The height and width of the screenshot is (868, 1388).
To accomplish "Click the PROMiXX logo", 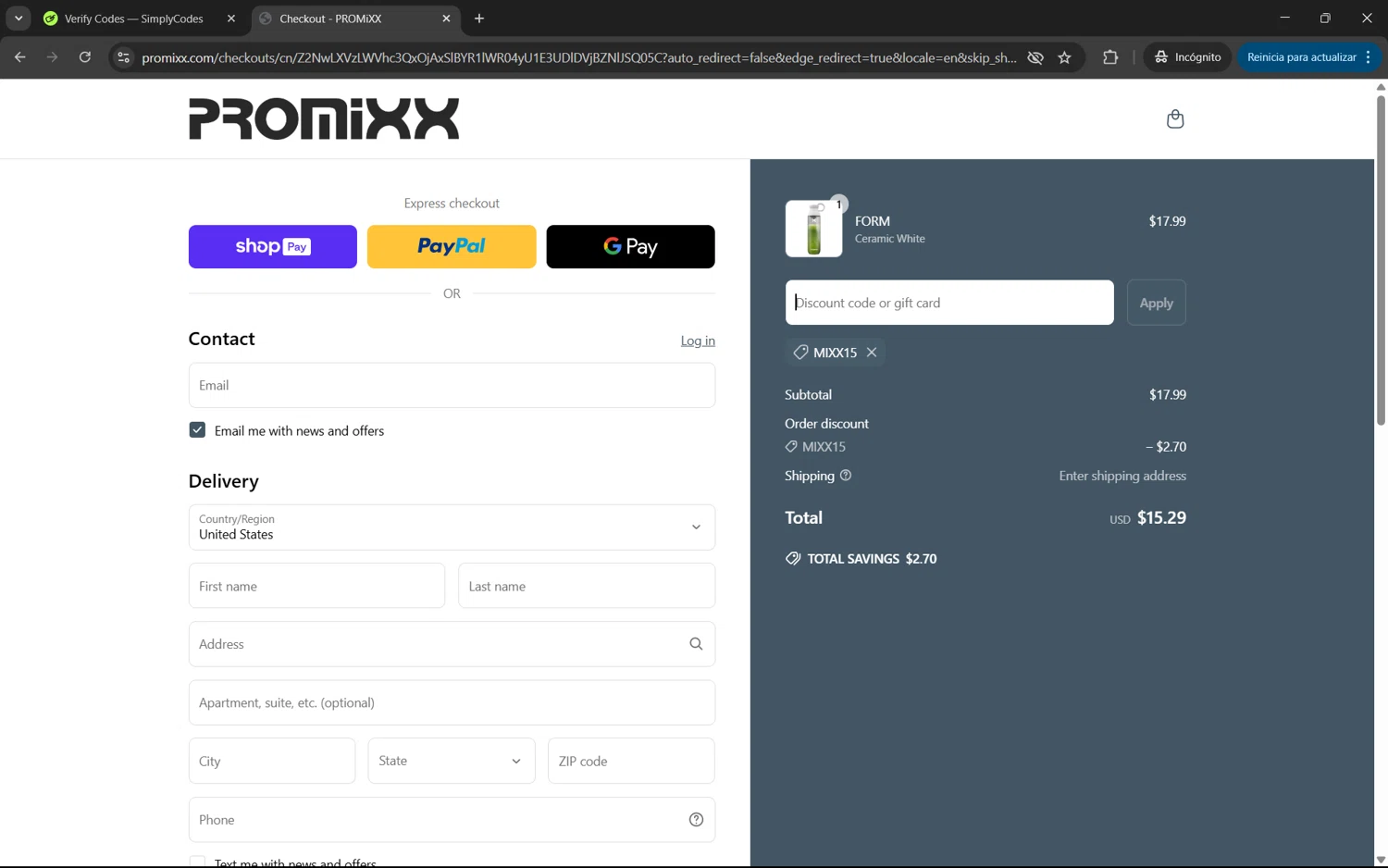I will pyautogui.click(x=324, y=118).
